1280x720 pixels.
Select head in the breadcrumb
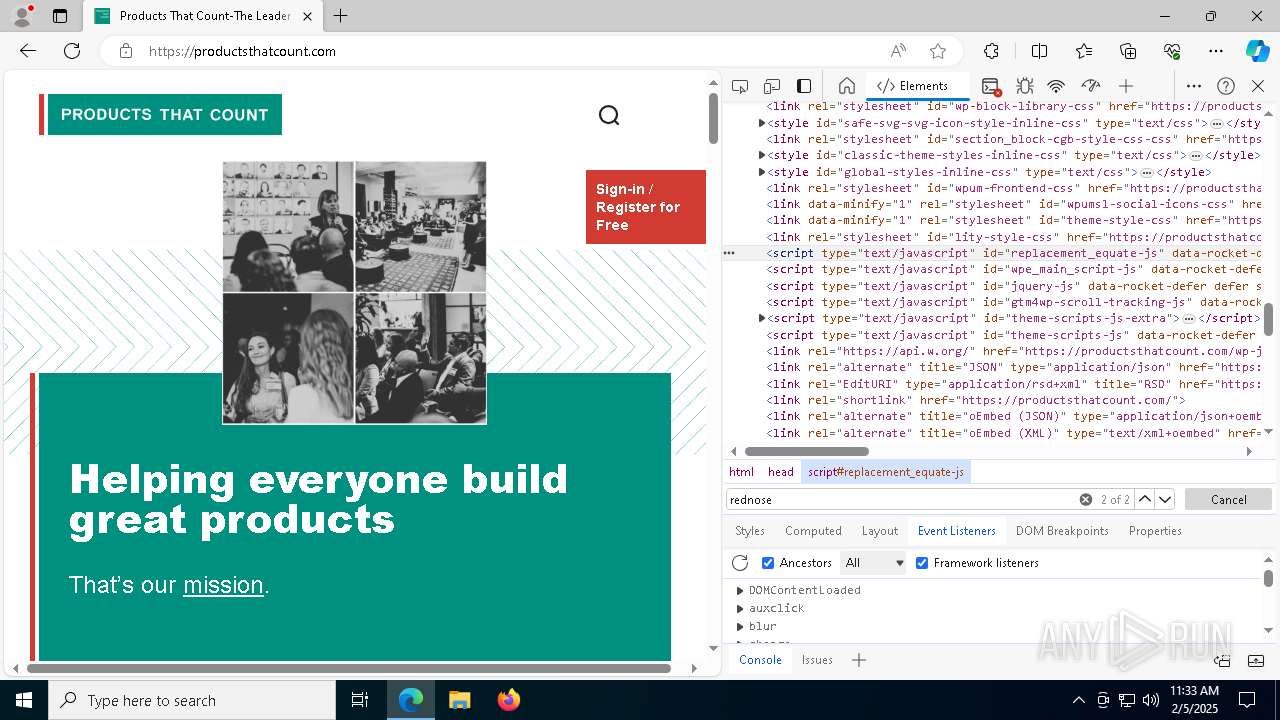(781, 472)
